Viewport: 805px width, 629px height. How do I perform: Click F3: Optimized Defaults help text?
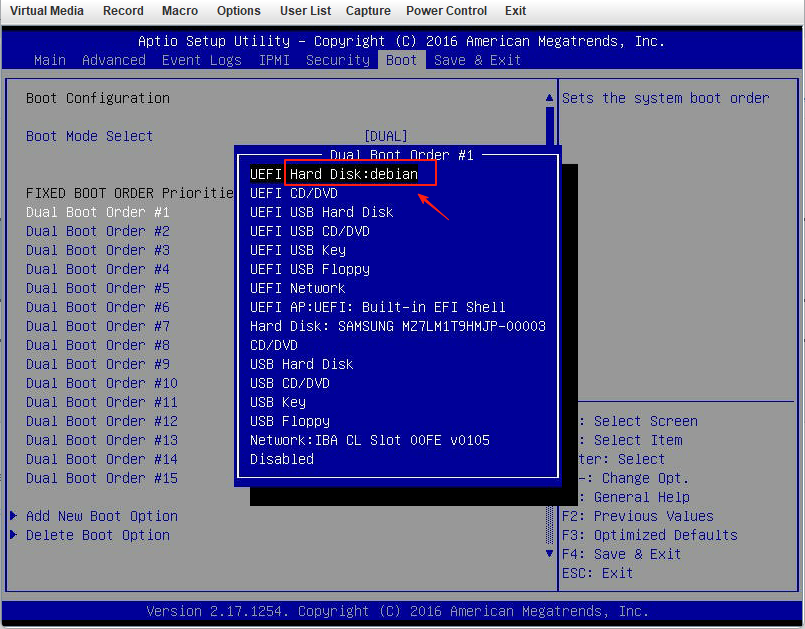(649, 535)
